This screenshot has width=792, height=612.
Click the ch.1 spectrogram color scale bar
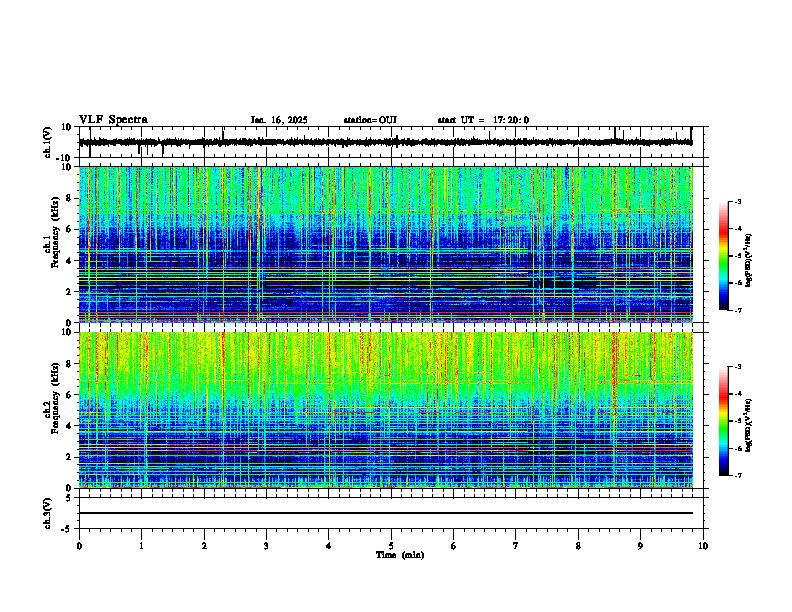[x=724, y=256]
